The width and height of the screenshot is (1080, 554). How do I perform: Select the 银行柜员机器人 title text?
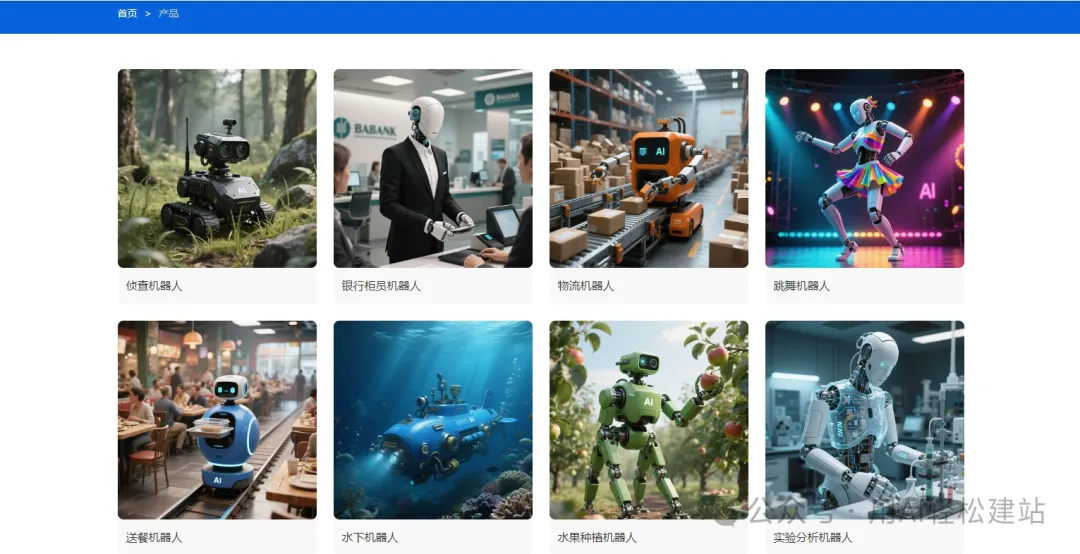(x=381, y=286)
